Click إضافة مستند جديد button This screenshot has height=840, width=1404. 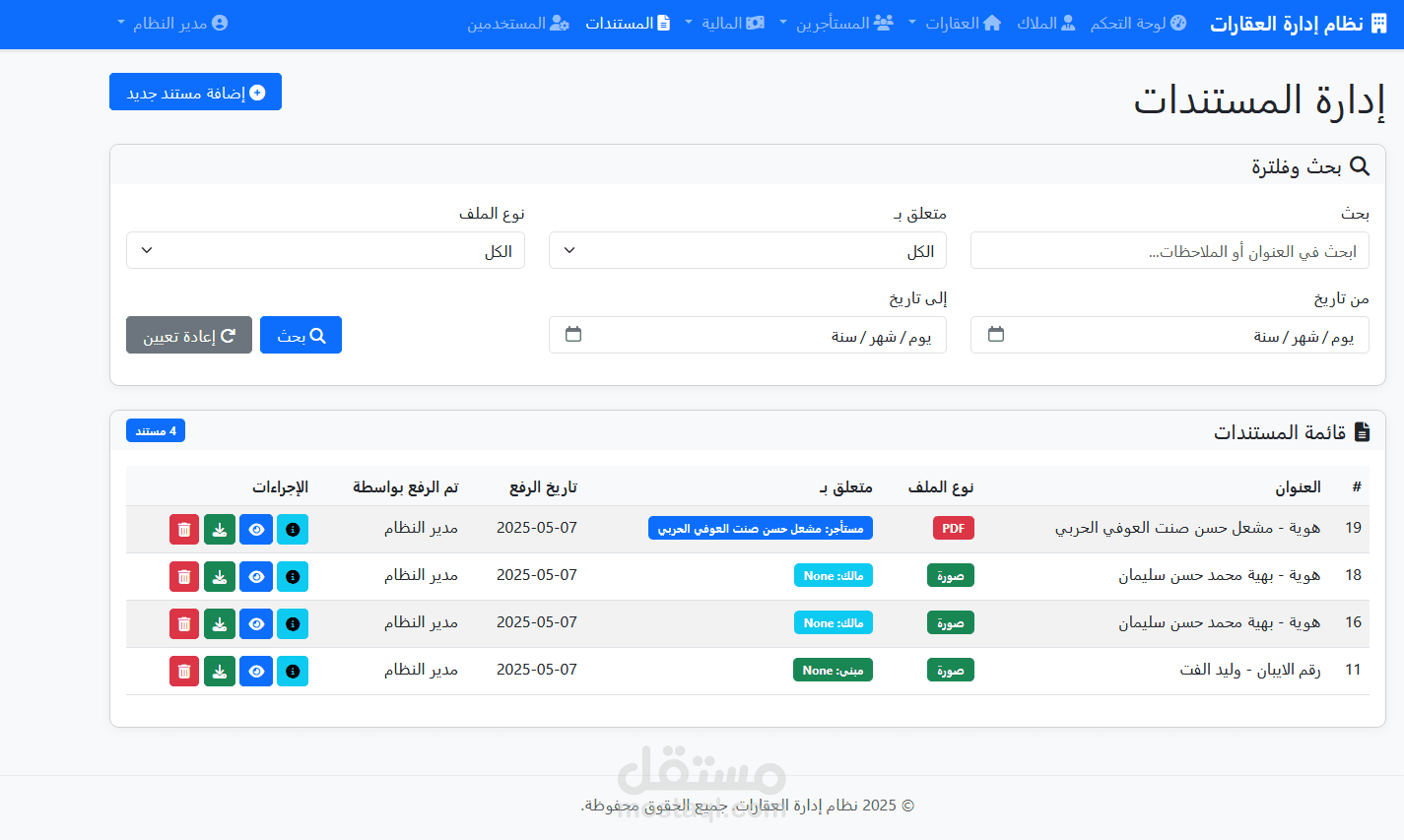[x=195, y=92]
